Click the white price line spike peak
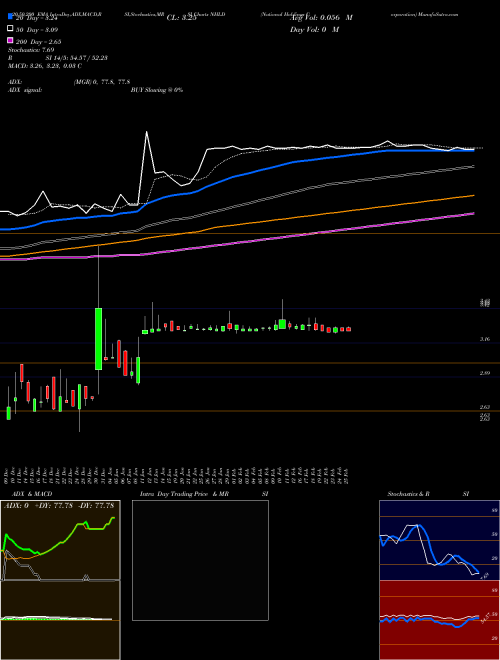Viewport: 500px width, 660px height. coord(146,132)
